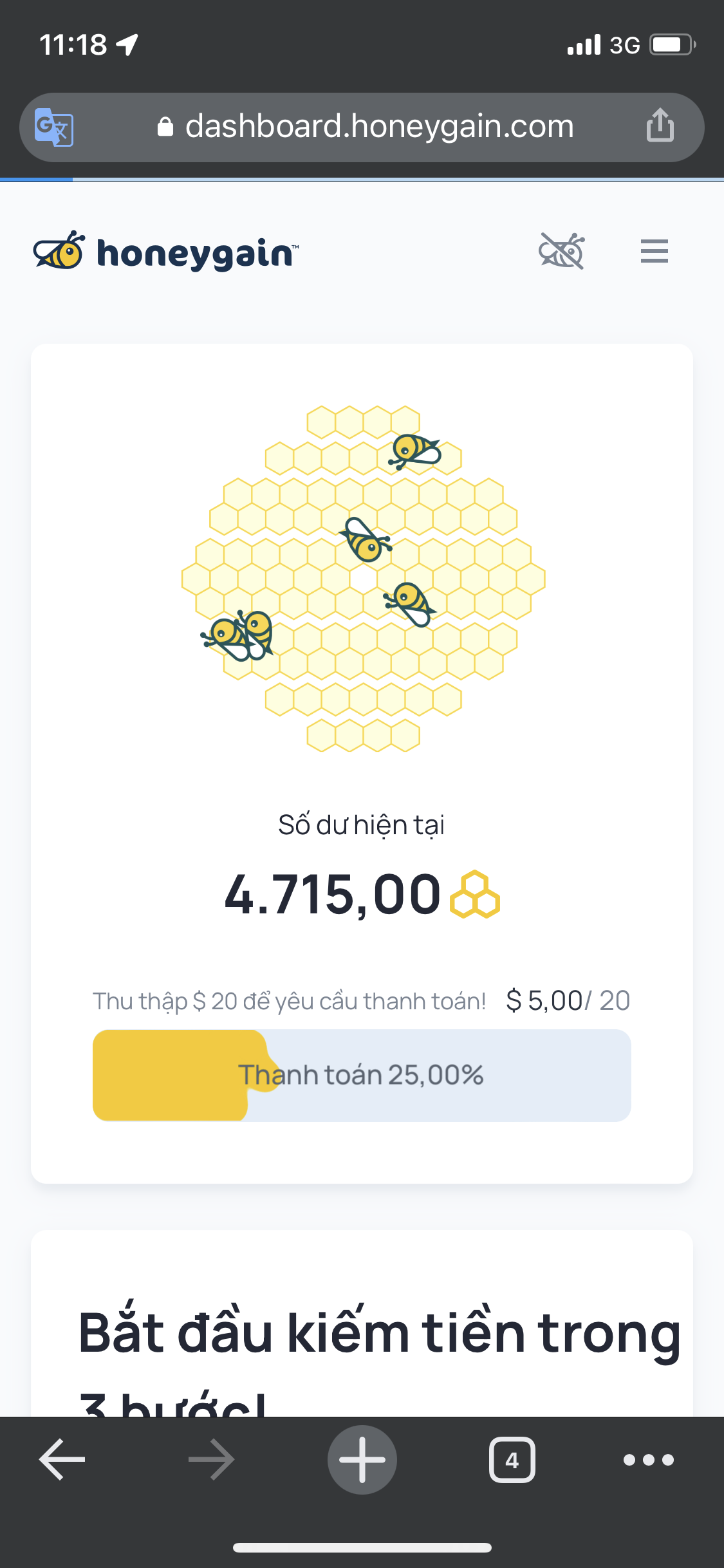Open the browser three-dots more menu
Image resolution: width=724 pixels, height=1568 pixels.
pos(648,1459)
